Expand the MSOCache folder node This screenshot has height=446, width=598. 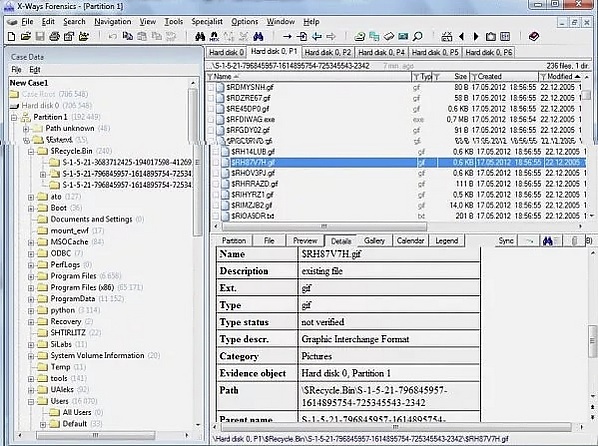pyautogui.click(x=31, y=243)
